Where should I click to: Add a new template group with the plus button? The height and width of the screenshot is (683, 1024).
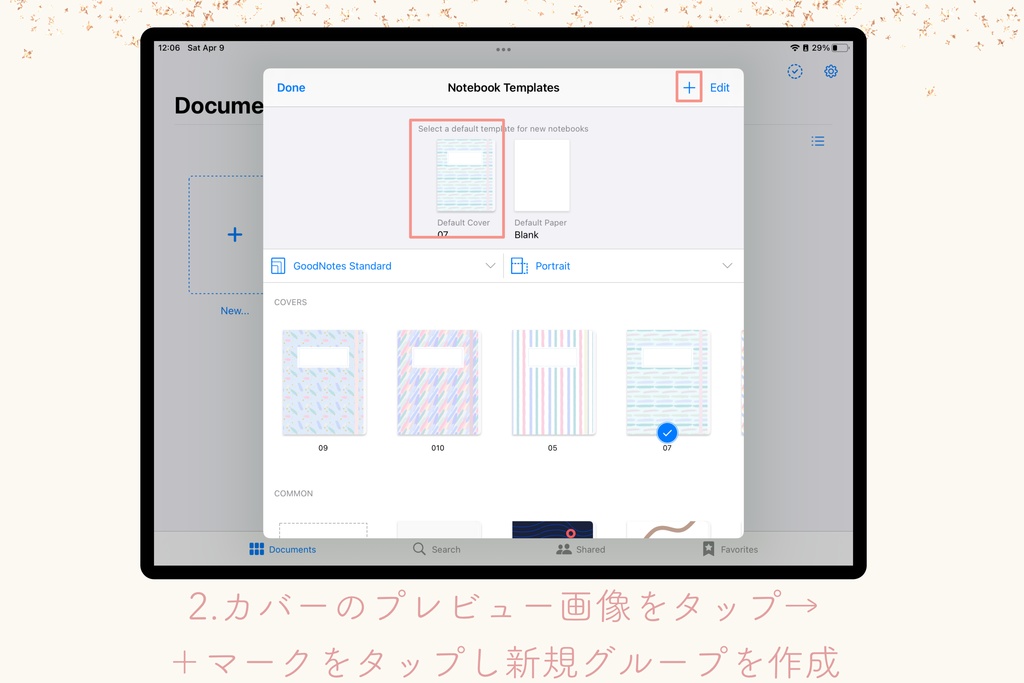(688, 87)
